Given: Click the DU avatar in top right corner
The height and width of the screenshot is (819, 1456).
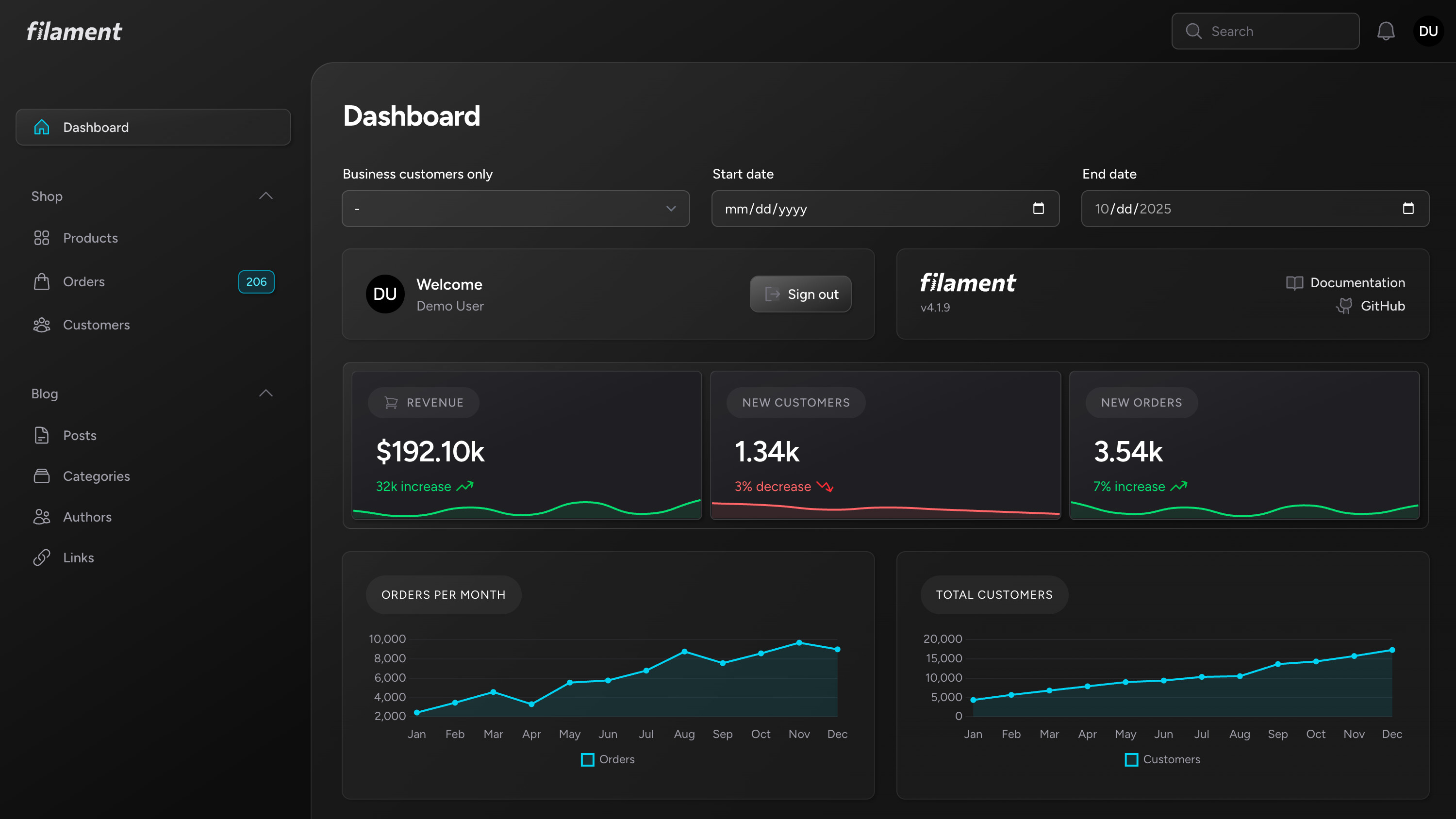Looking at the screenshot, I should [x=1428, y=31].
